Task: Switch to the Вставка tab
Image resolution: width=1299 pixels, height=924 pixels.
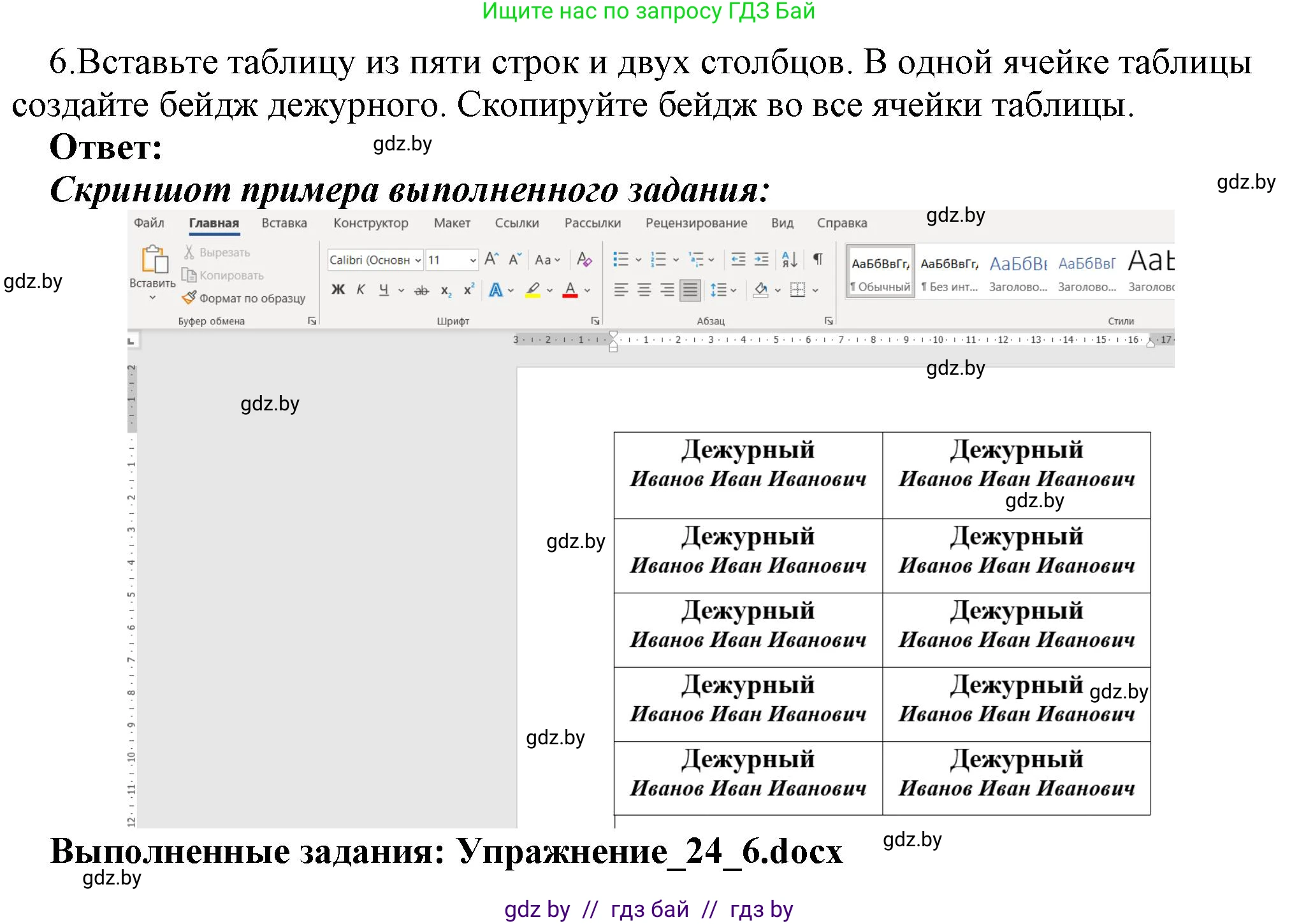Action: tap(284, 223)
